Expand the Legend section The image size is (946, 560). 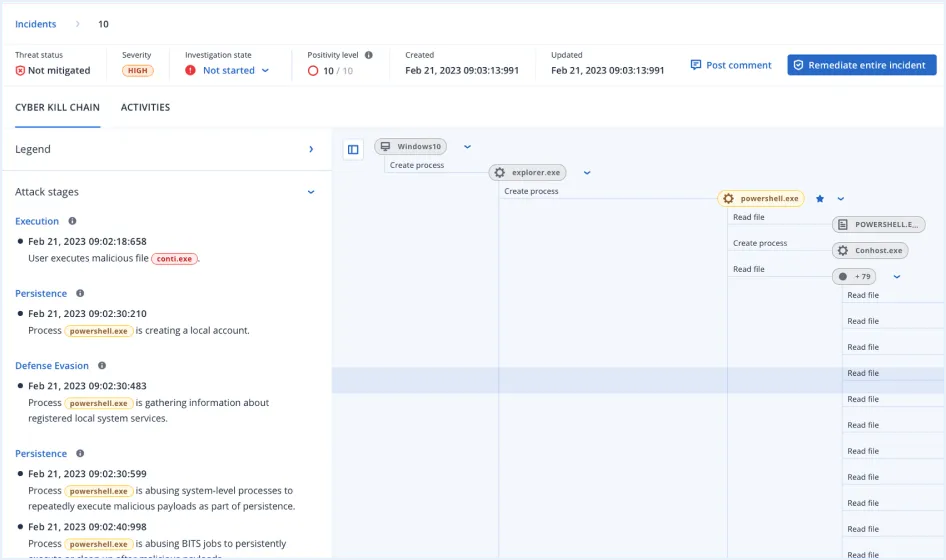pos(310,149)
